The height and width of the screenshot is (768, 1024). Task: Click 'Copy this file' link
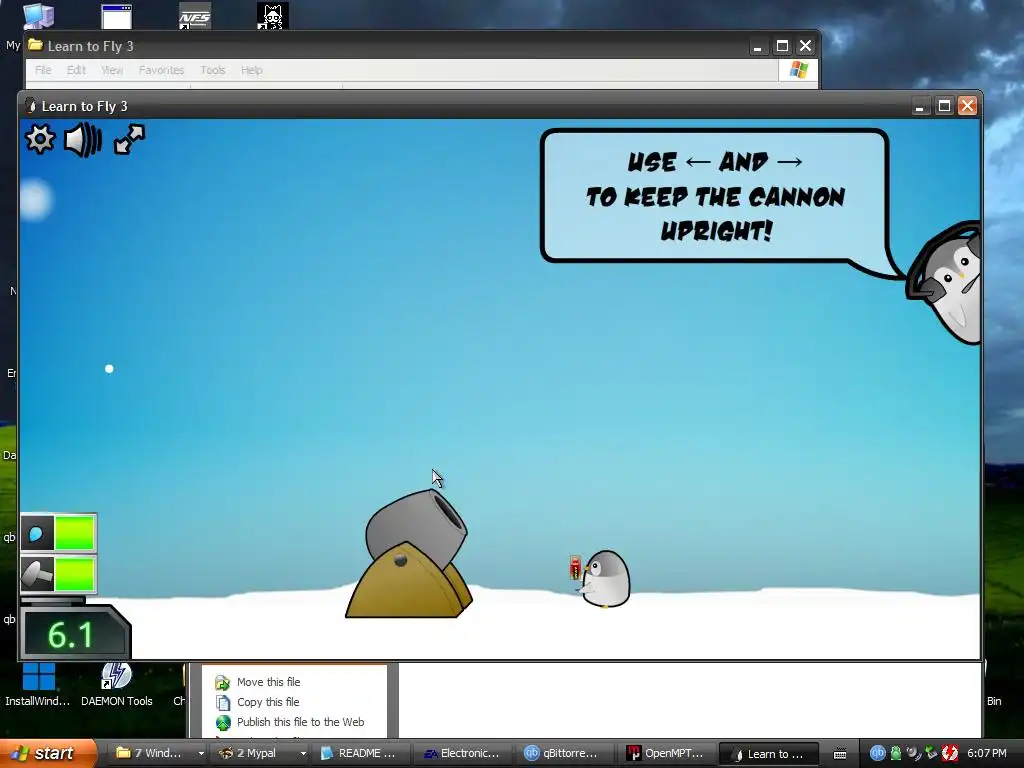268,702
